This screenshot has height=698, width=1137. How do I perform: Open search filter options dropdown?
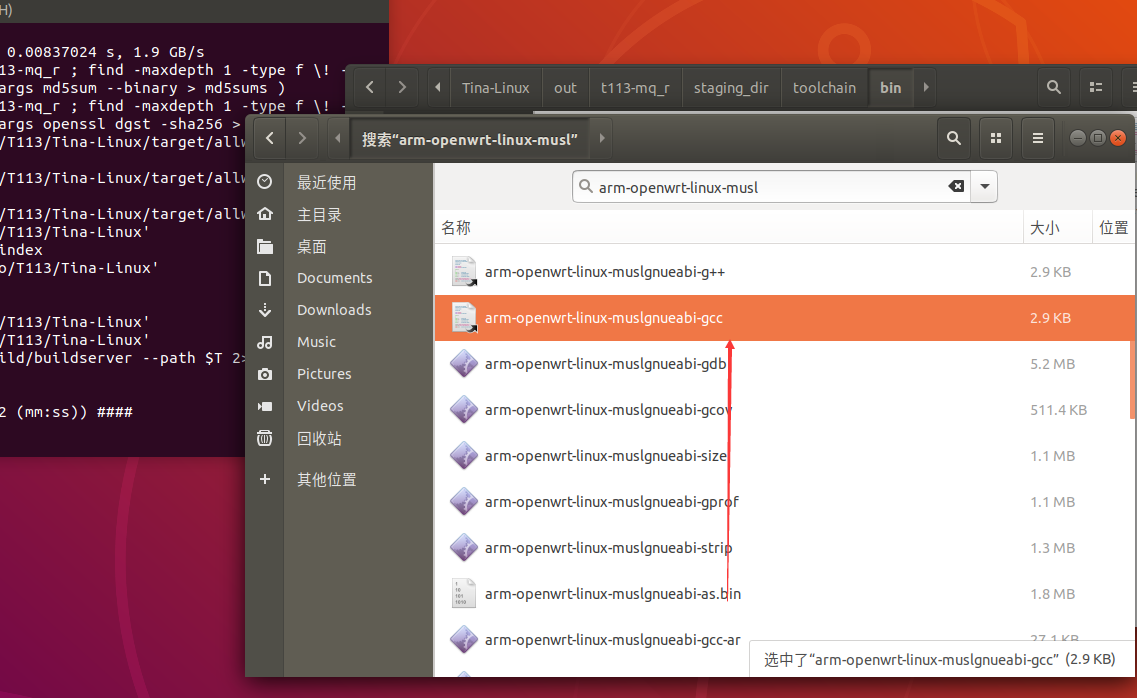click(985, 186)
